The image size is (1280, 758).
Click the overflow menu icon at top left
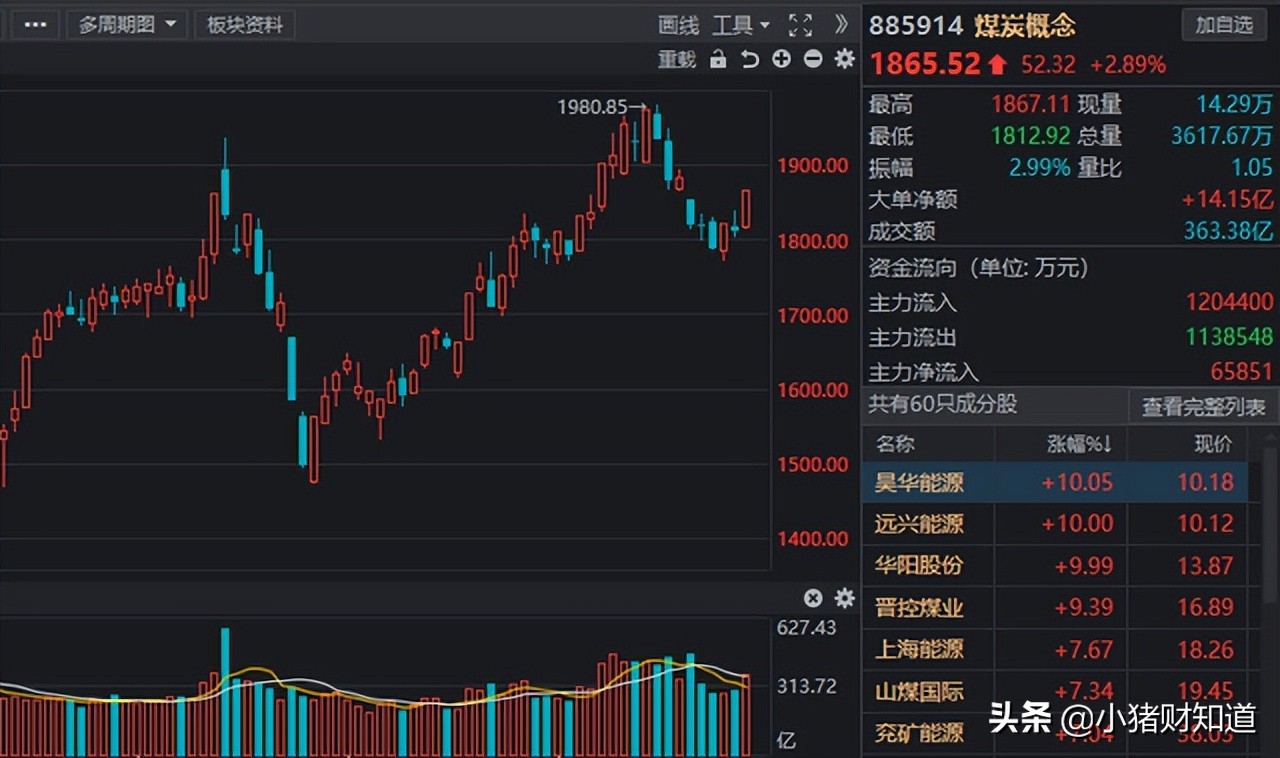34,23
